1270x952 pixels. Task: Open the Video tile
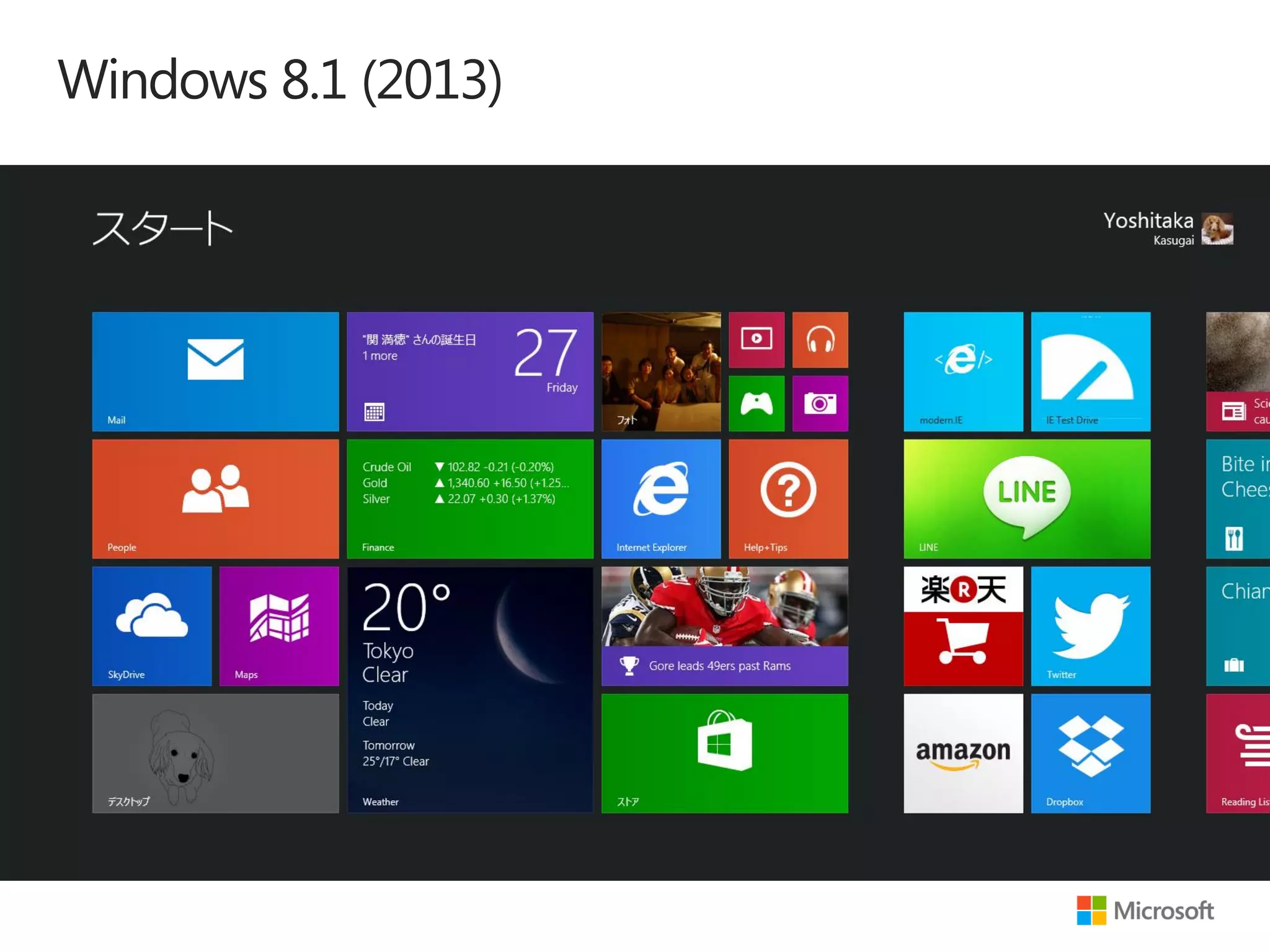[757, 340]
